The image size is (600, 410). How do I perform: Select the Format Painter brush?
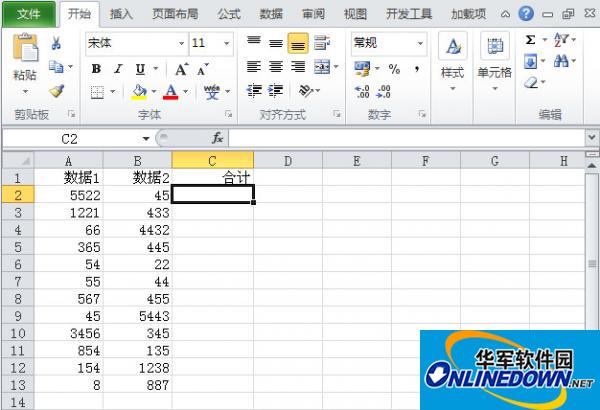point(57,91)
